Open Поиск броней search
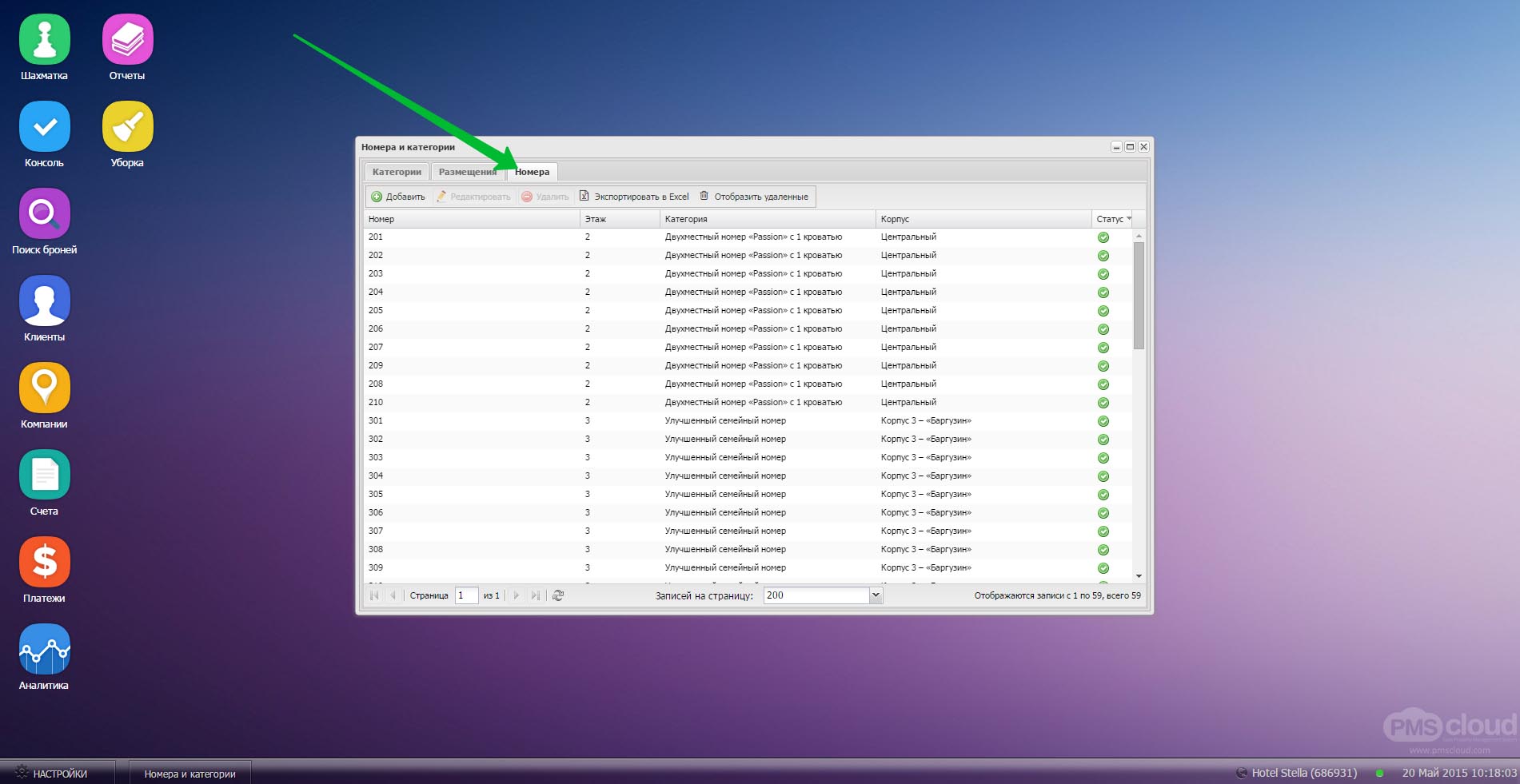Image resolution: width=1520 pixels, height=784 pixels. 44,213
